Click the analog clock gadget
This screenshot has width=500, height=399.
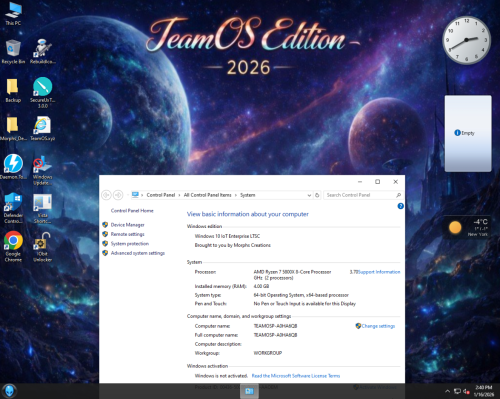tap(466, 40)
